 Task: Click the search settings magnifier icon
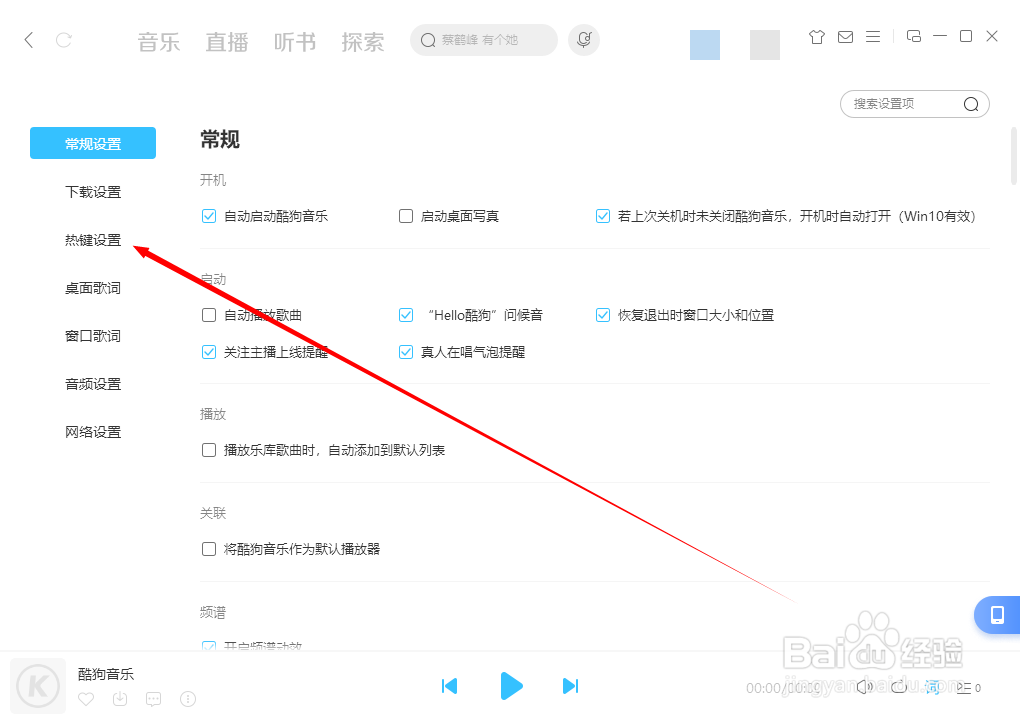tap(971, 104)
